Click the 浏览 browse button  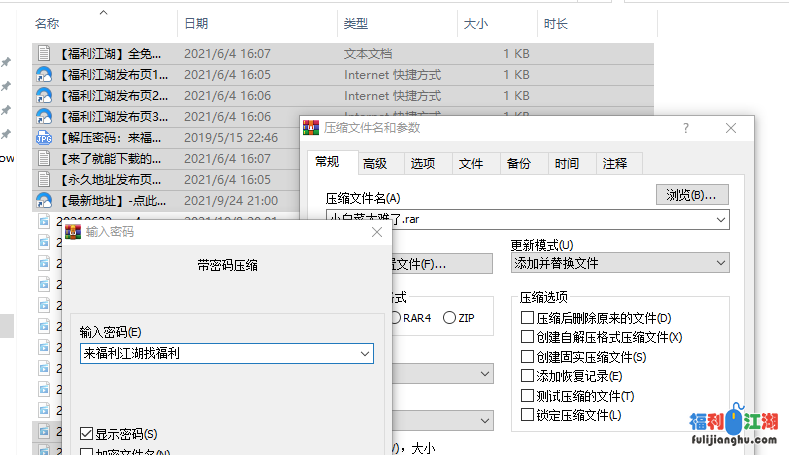pyautogui.click(x=692, y=195)
